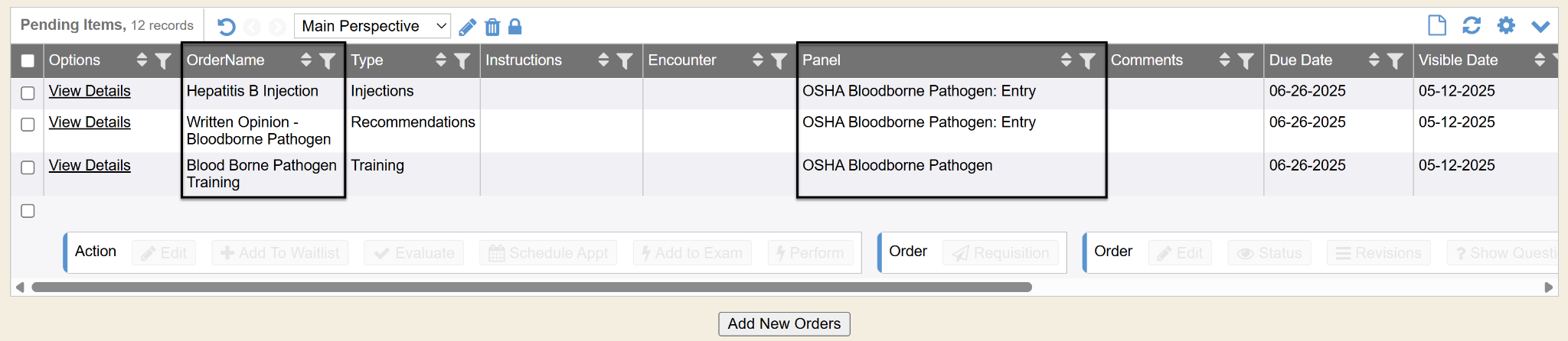Click the refresh grid icon

point(1472,25)
